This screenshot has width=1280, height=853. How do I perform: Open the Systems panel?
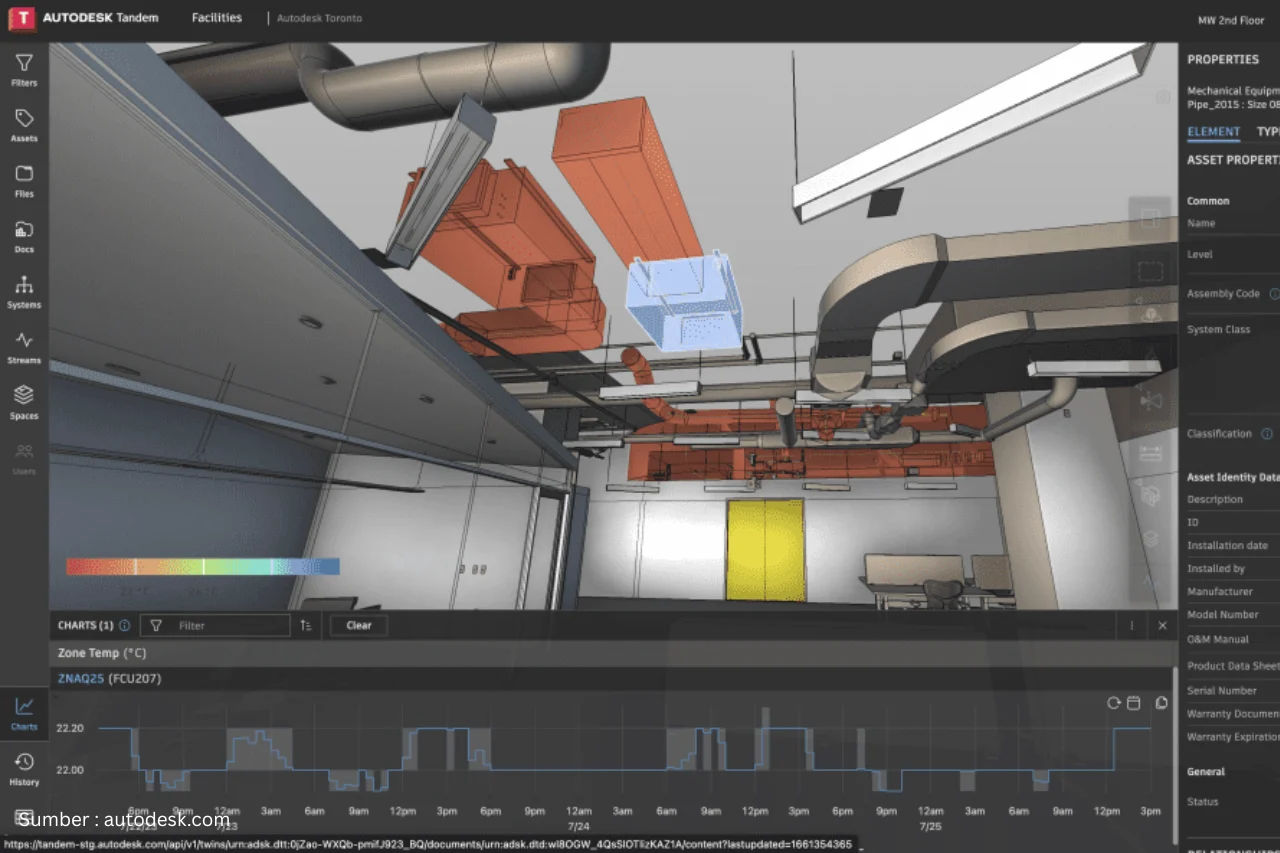coord(24,290)
